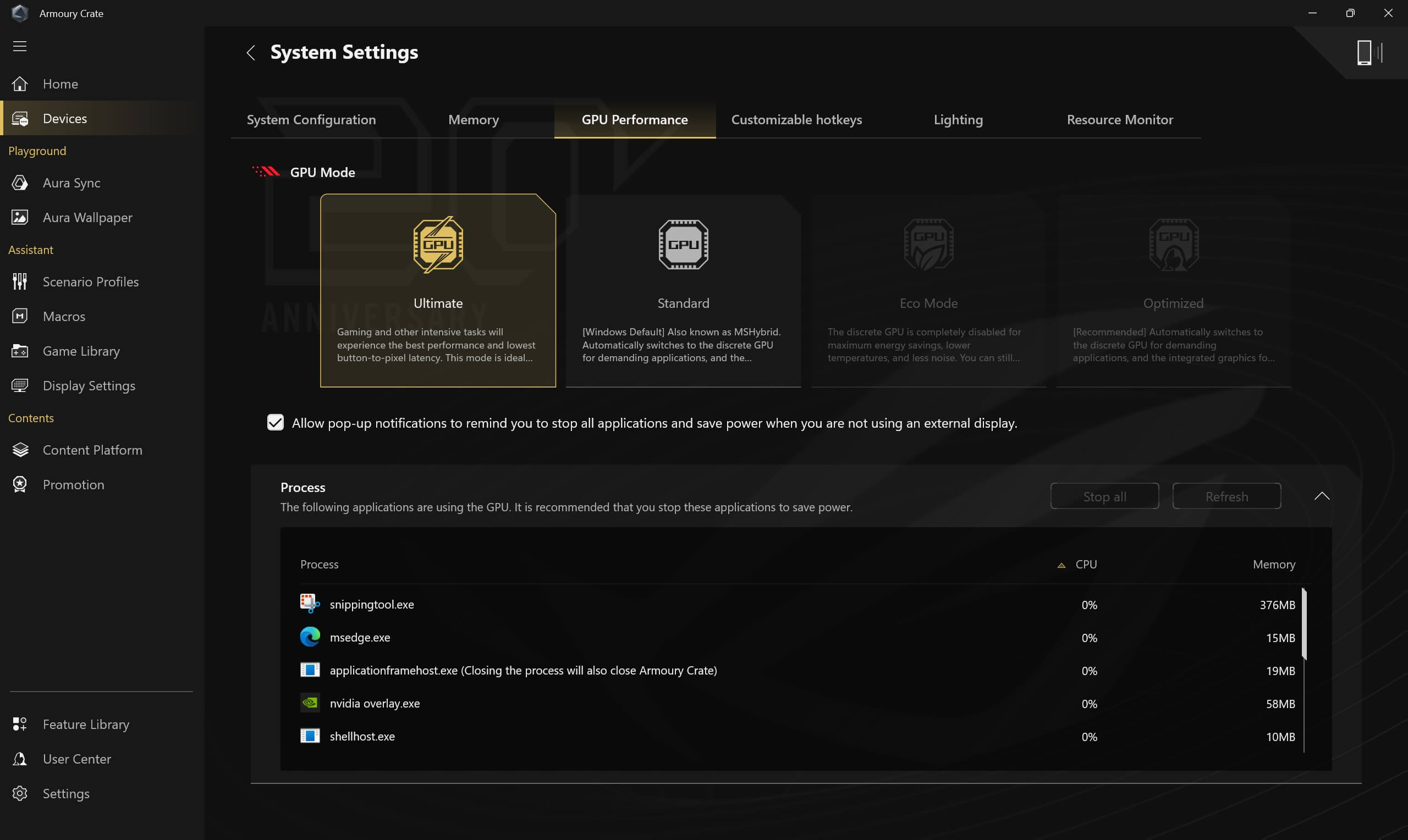
Task: Click the Promotion badge icon
Action: (20, 484)
